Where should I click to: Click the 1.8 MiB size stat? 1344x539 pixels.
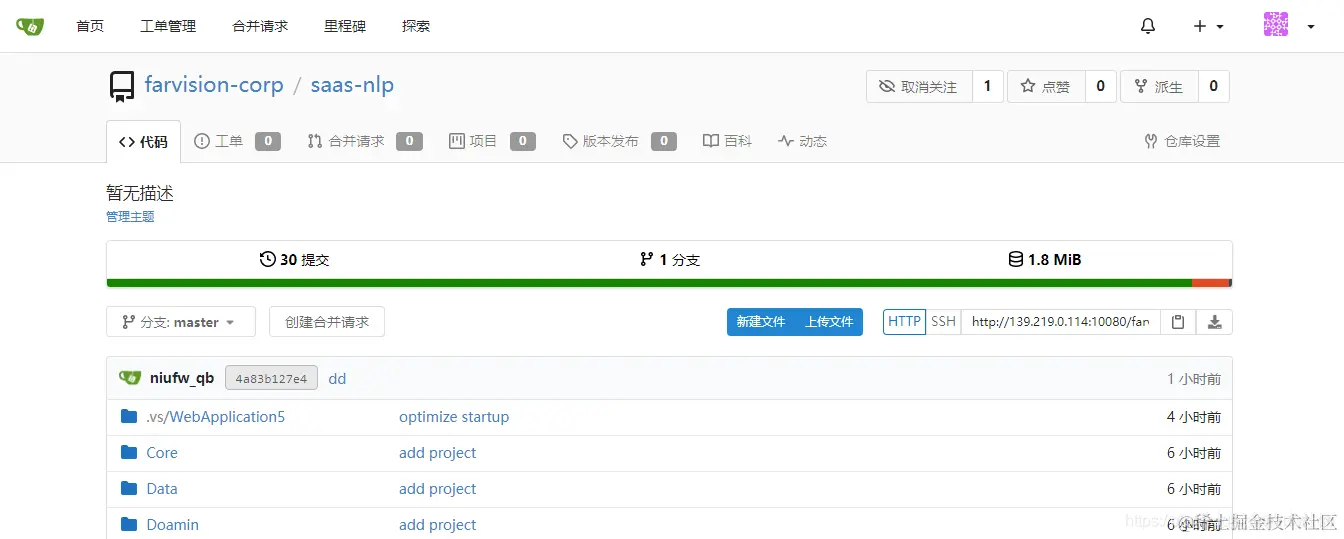(x=1044, y=259)
